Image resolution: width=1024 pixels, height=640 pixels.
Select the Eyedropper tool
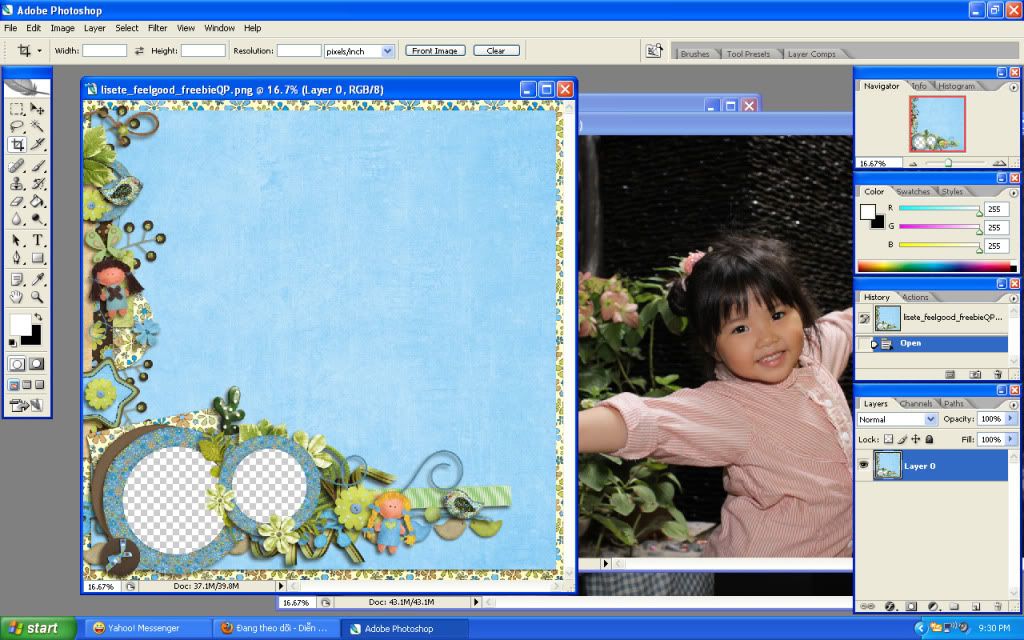pyautogui.click(x=38, y=278)
